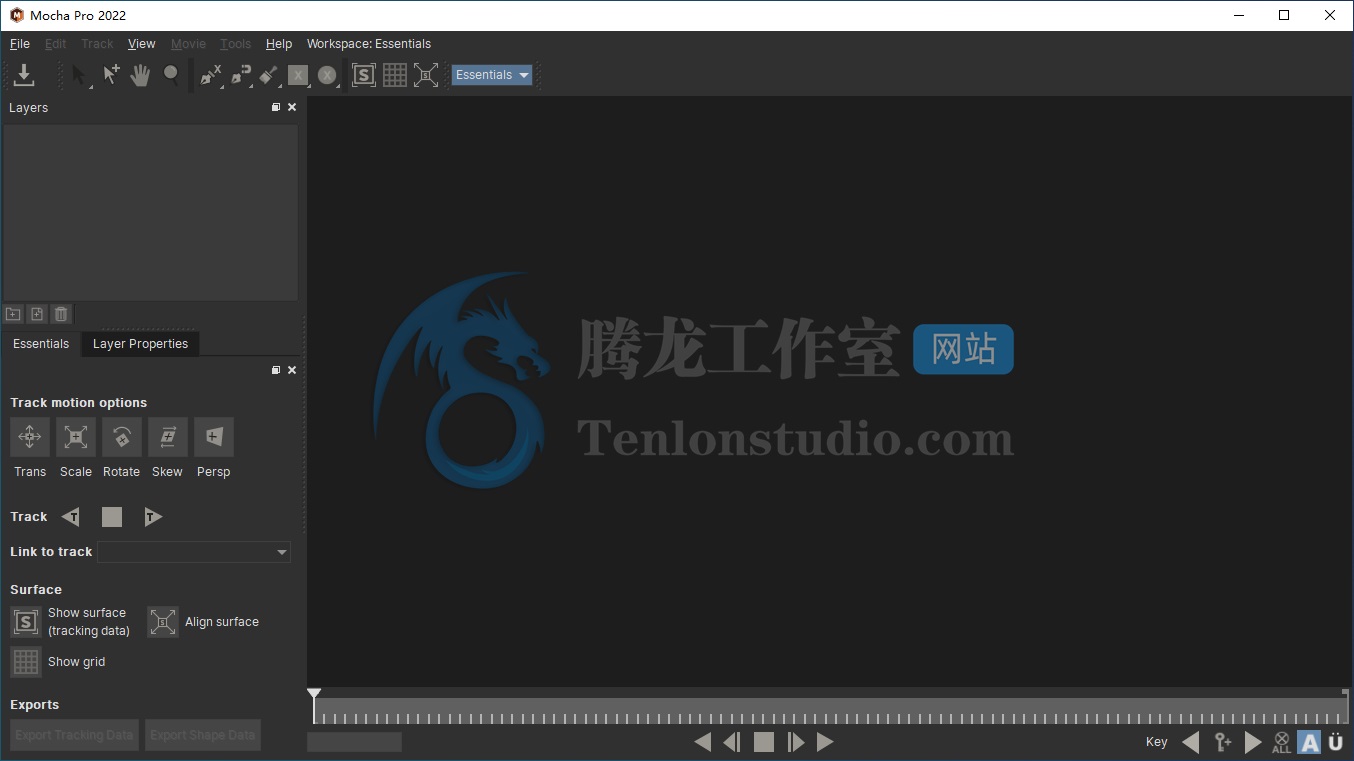The image size is (1354, 761).
Task: Float the Essentials panel
Action: pyautogui.click(x=276, y=370)
